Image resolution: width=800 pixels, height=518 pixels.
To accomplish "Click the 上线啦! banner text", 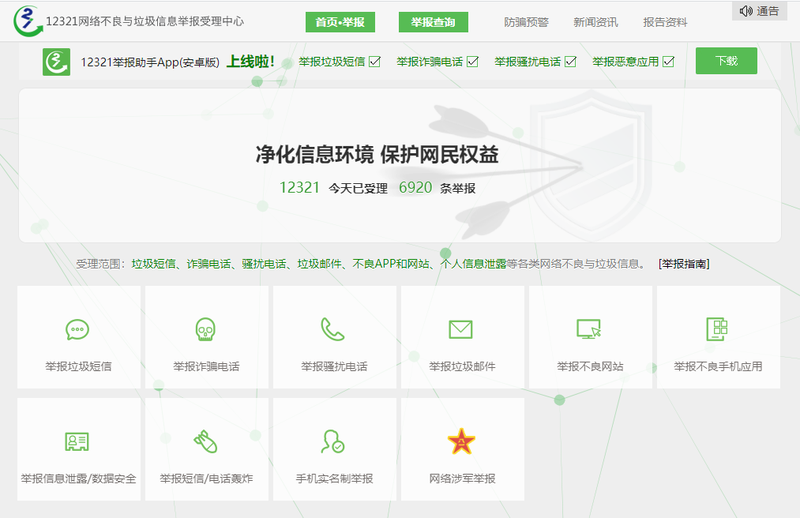I will [x=251, y=62].
